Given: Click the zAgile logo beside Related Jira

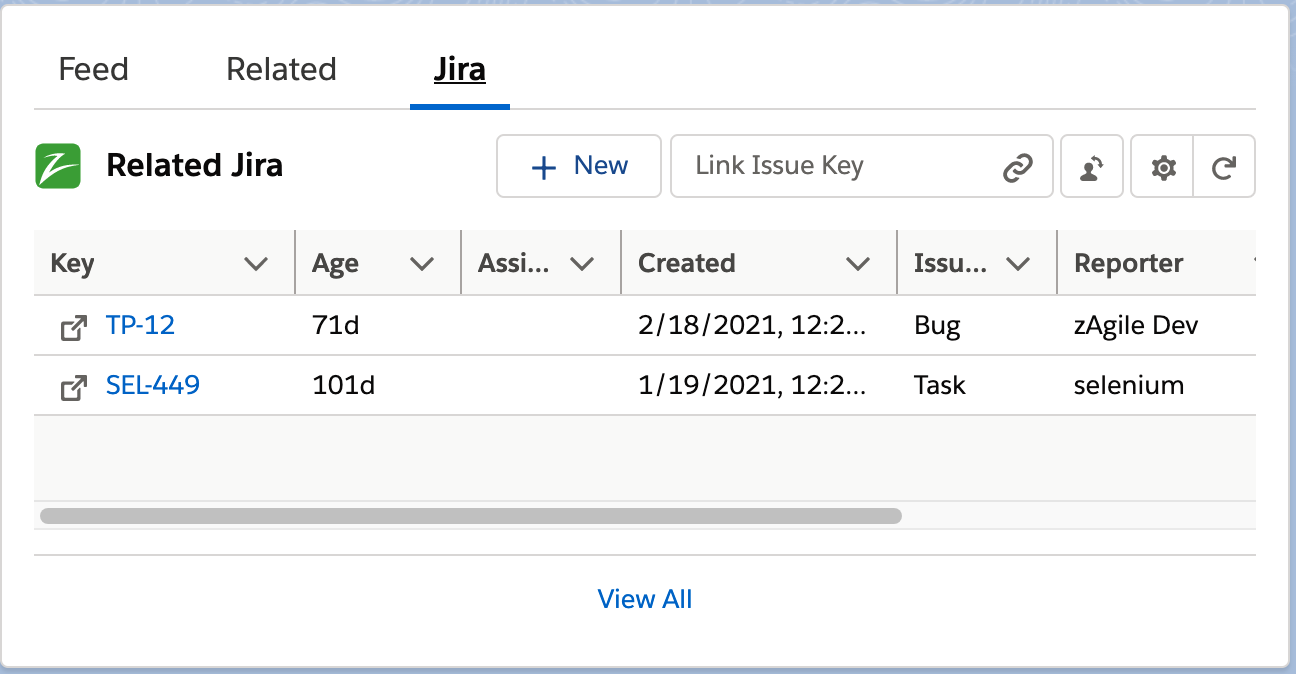Looking at the screenshot, I should (57, 165).
